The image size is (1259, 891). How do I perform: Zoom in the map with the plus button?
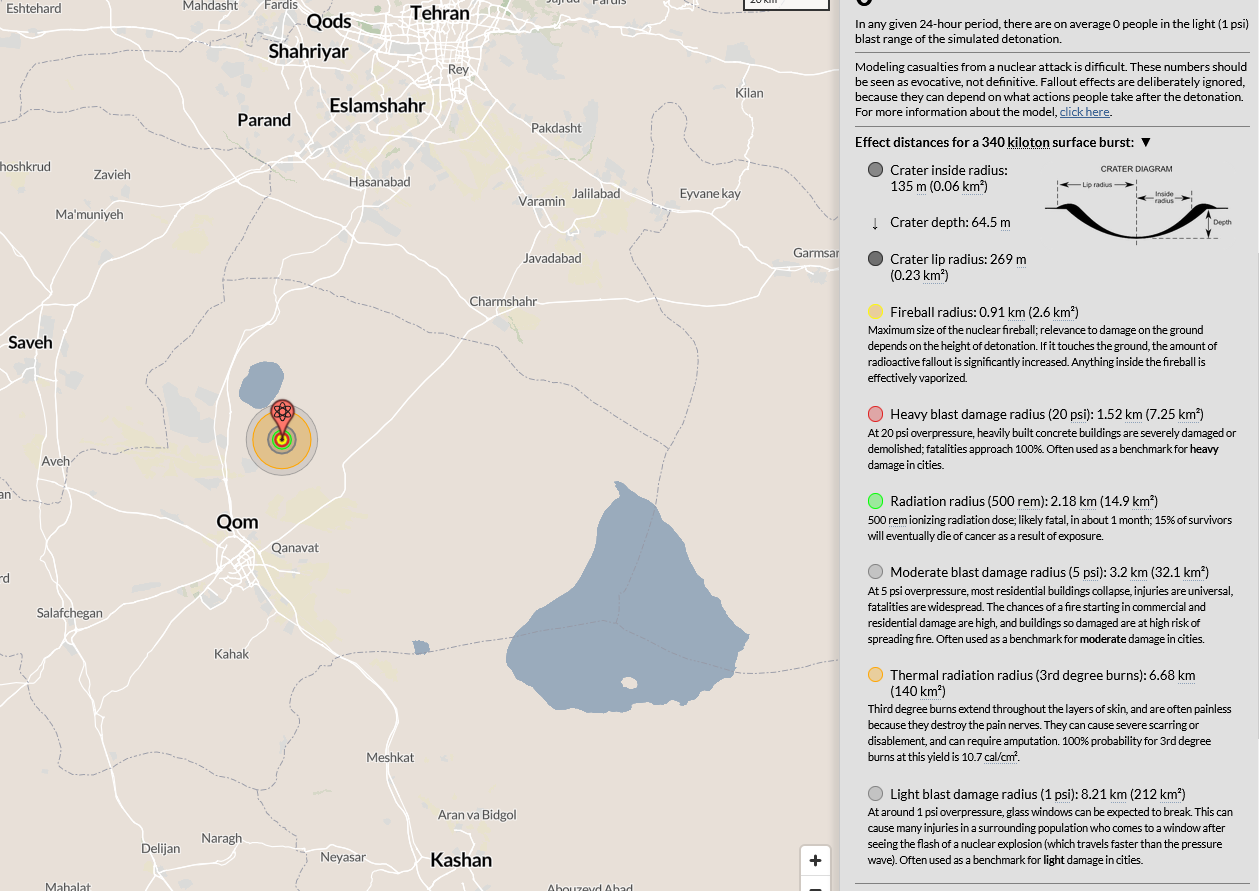point(815,860)
